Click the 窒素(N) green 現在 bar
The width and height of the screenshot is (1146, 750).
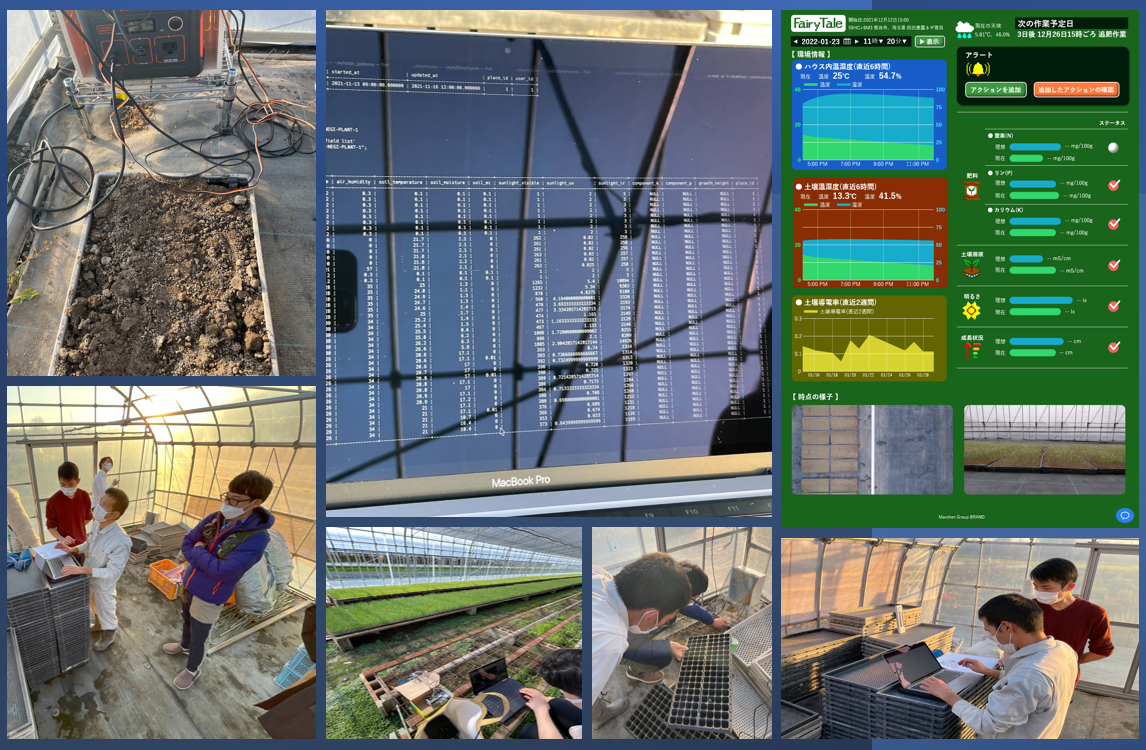coord(1026,159)
